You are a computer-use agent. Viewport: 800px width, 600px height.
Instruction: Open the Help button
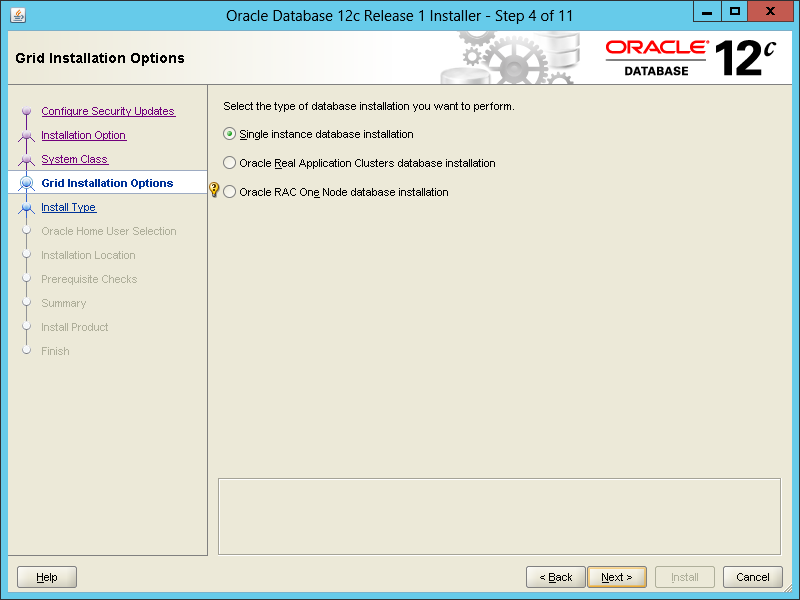47,577
